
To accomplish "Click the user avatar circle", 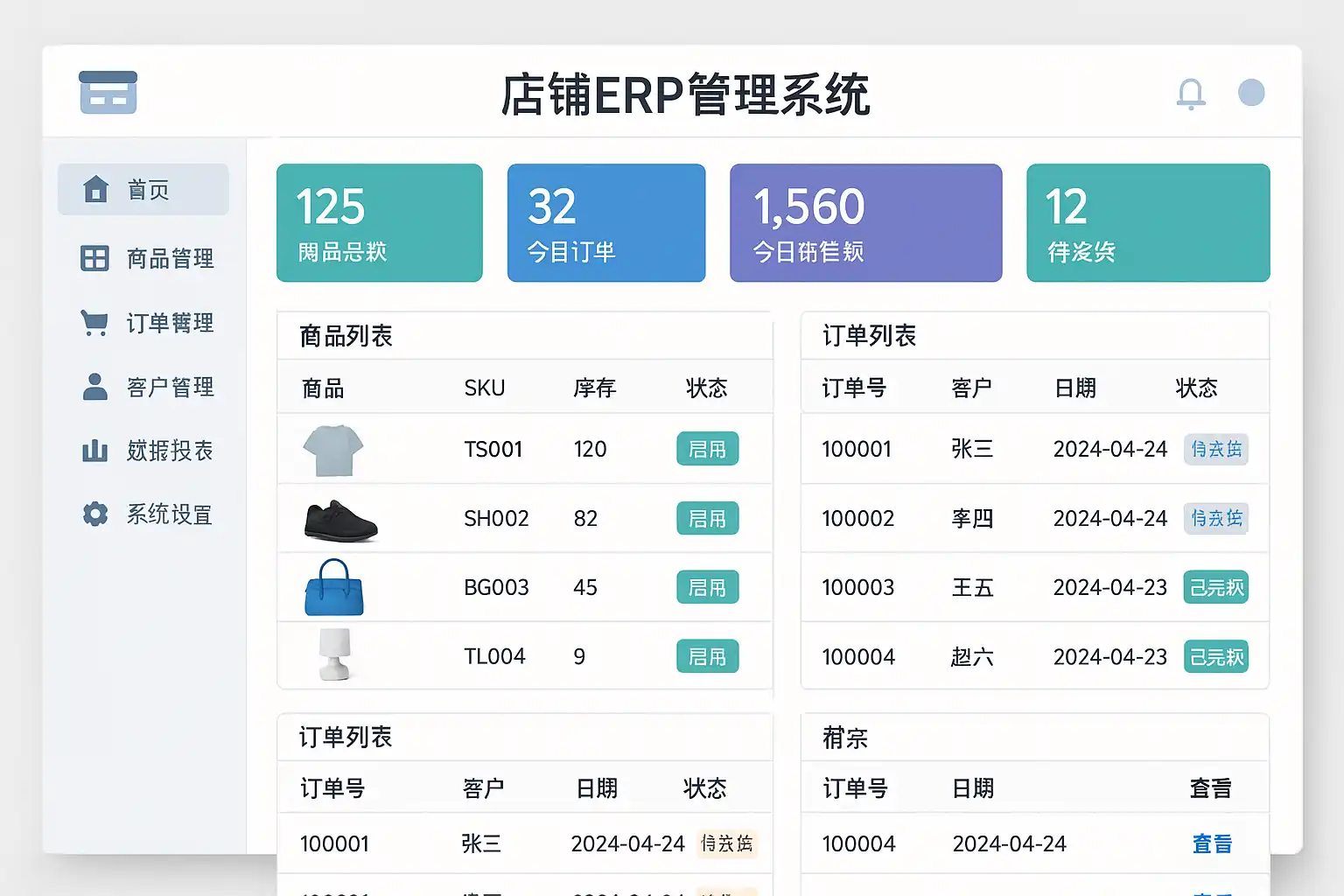I will point(1251,93).
